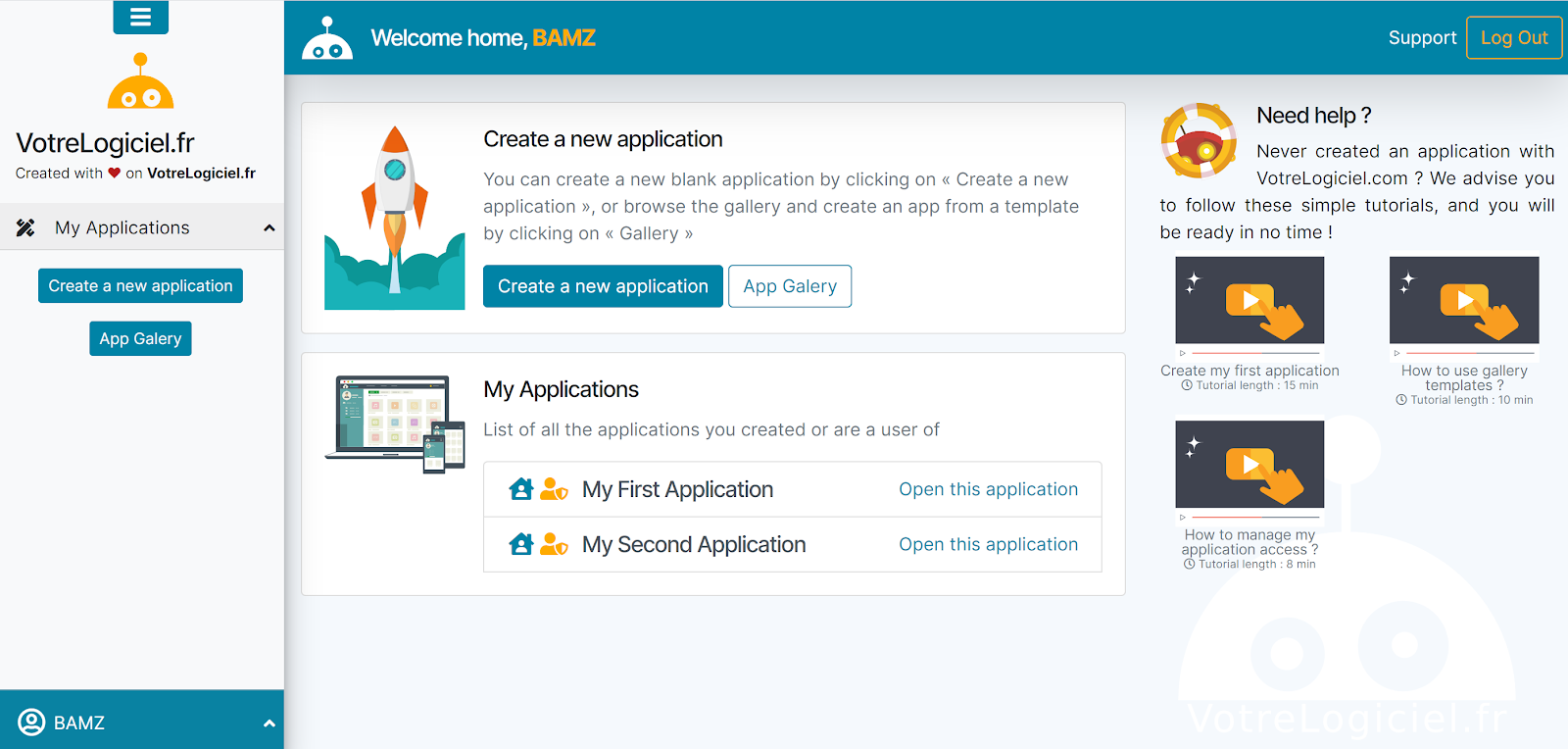Play the Create my first application tutorial
Image resolution: width=1568 pixels, height=749 pixels.
[1249, 301]
